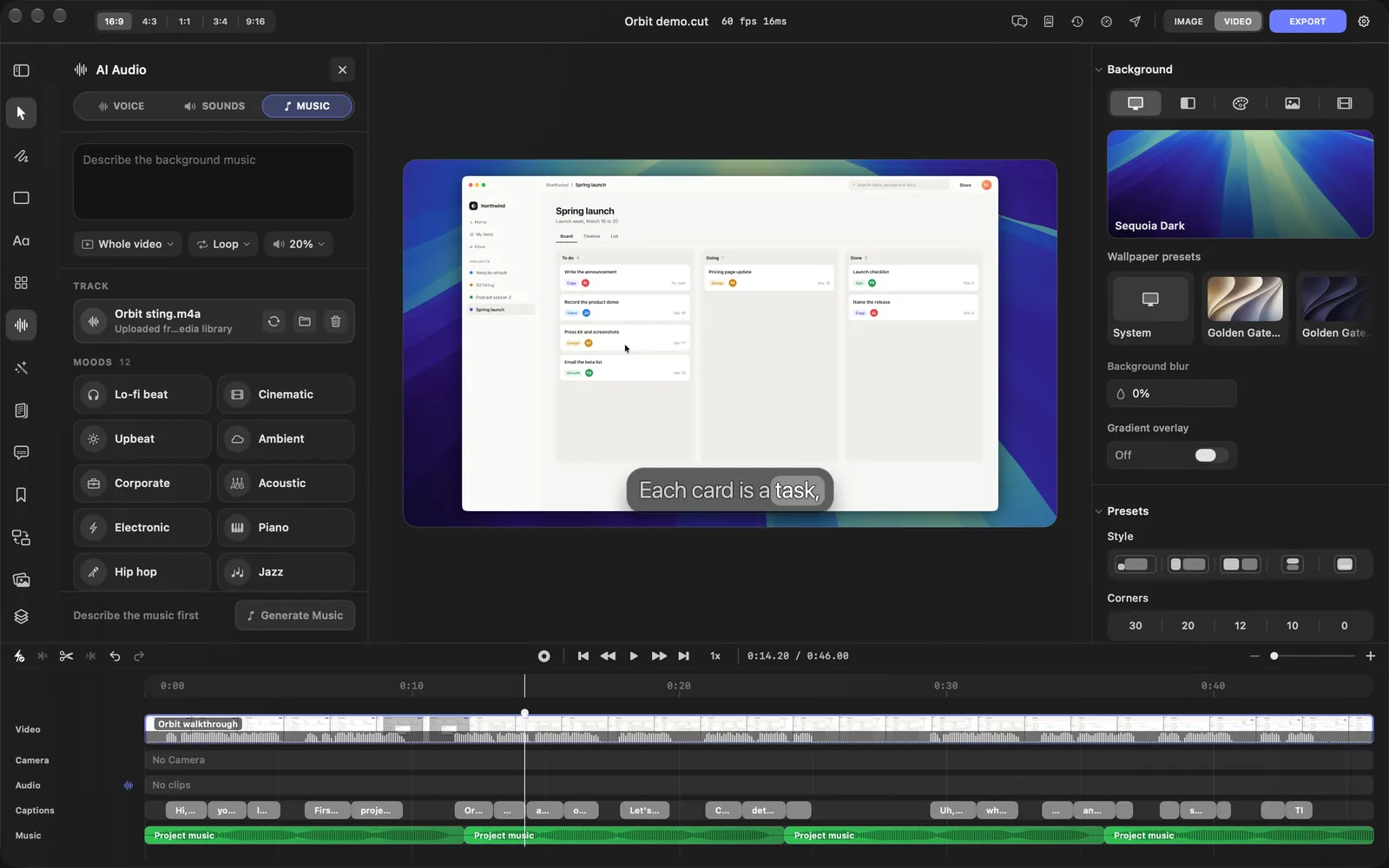Choose the 9:16 aspect ratio

[255, 22]
